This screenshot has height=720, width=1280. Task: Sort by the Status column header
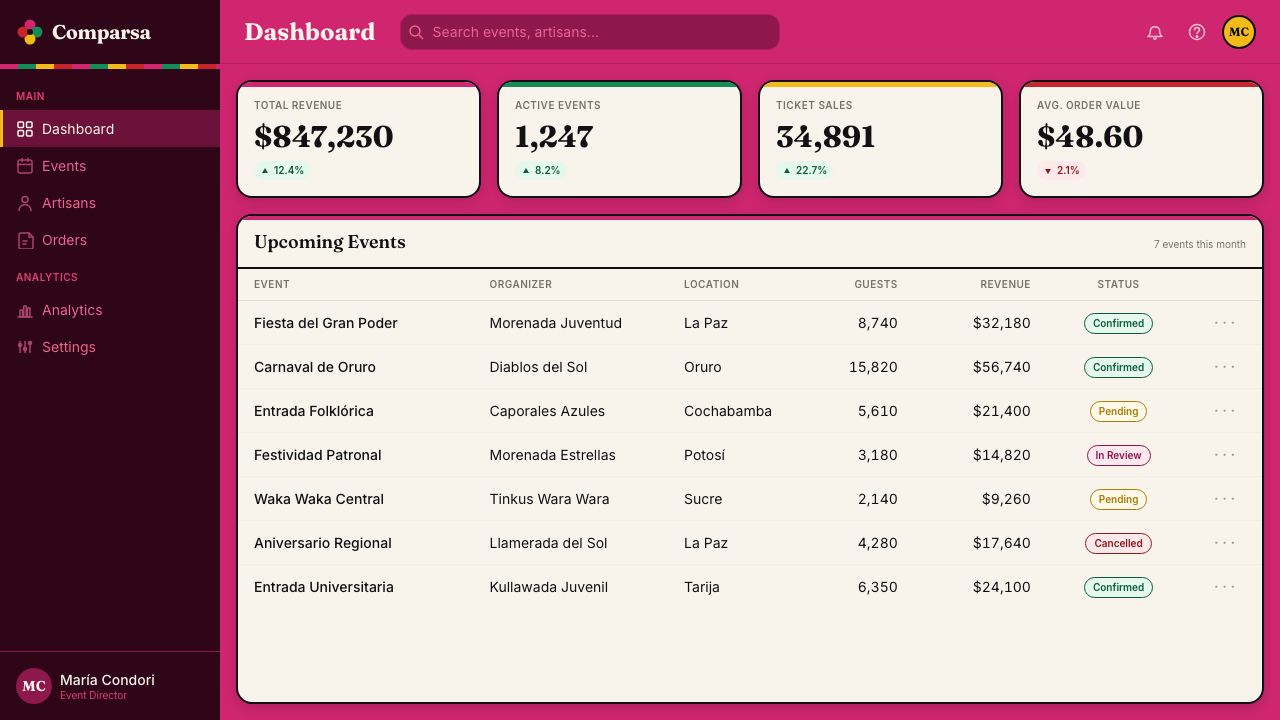(1118, 285)
